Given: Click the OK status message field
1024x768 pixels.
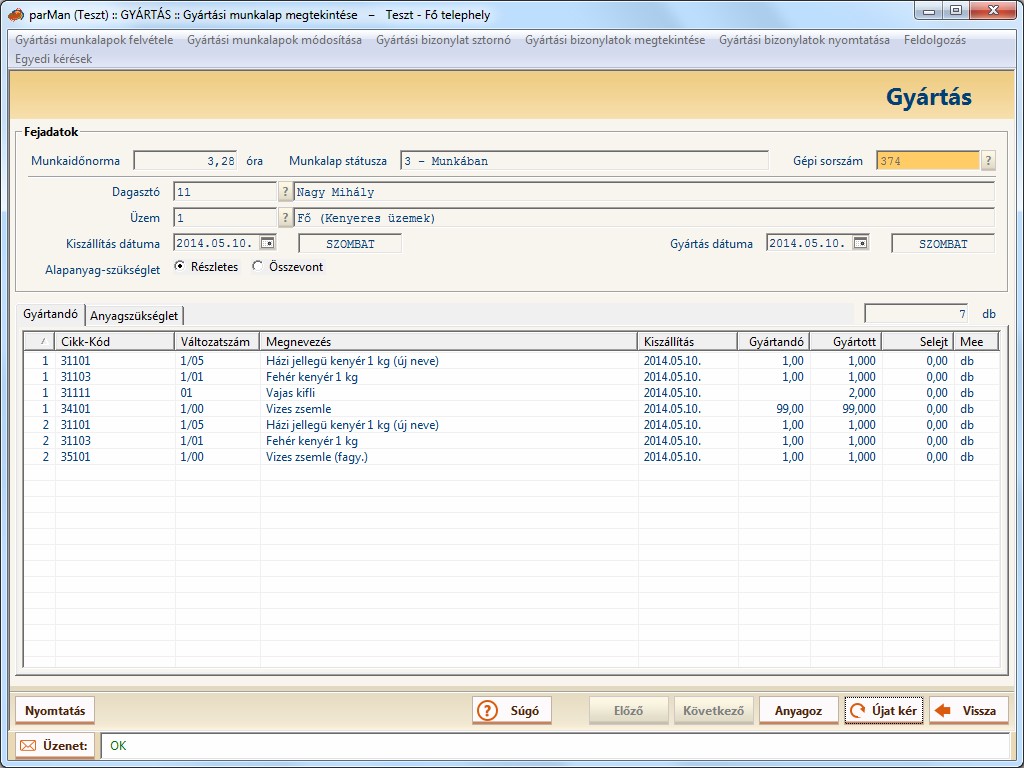Looking at the screenshot, I should [x=555, y=746].
